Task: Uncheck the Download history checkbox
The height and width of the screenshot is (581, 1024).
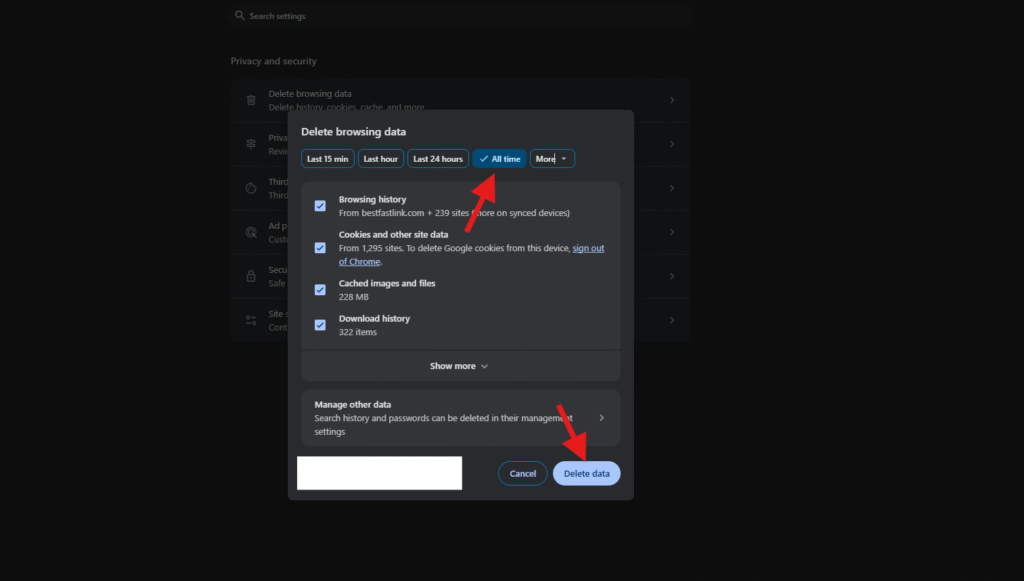Action: pyautogui.click(x=320, y=325)
